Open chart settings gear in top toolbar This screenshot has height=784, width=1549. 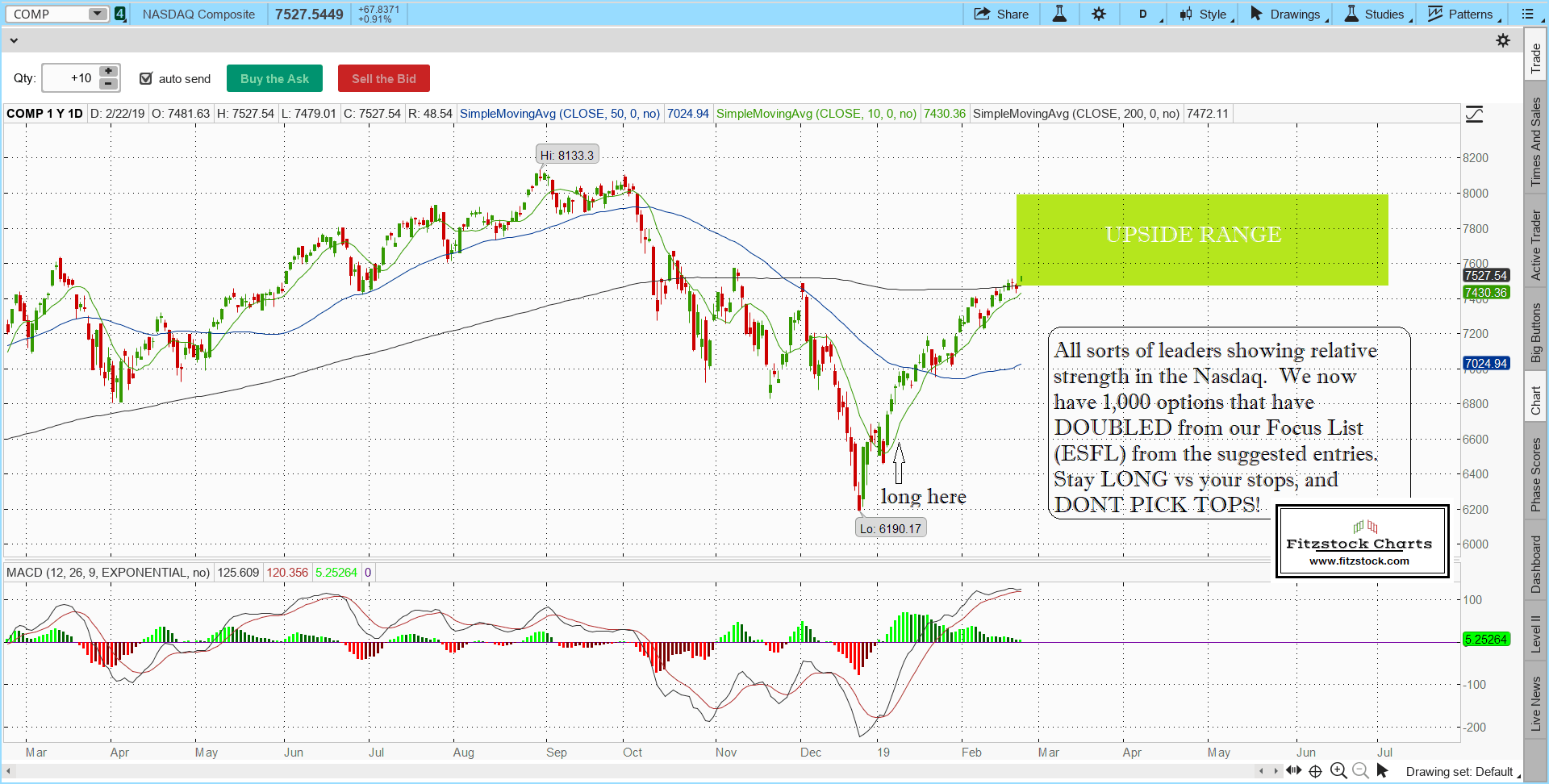1099,14
